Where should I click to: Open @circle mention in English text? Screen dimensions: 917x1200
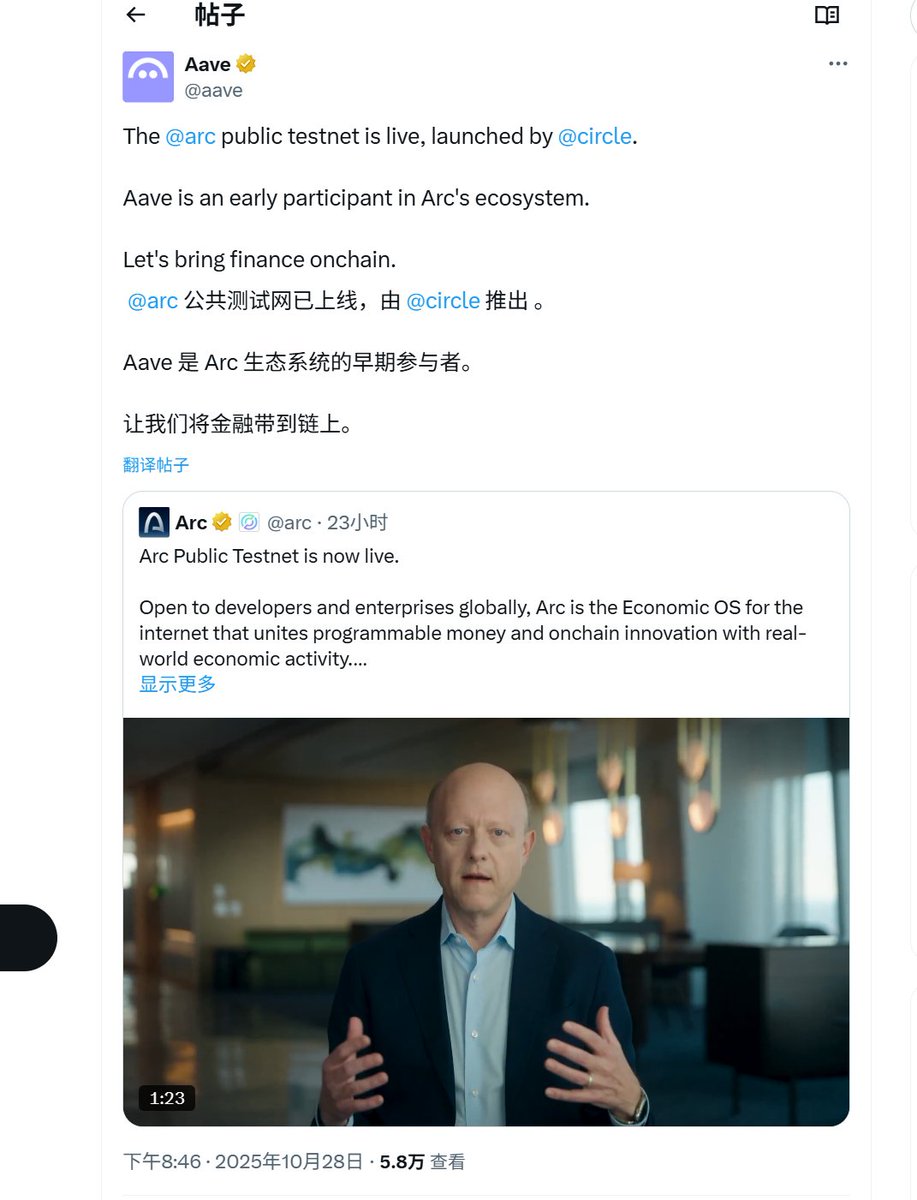[x=595, y=136]
